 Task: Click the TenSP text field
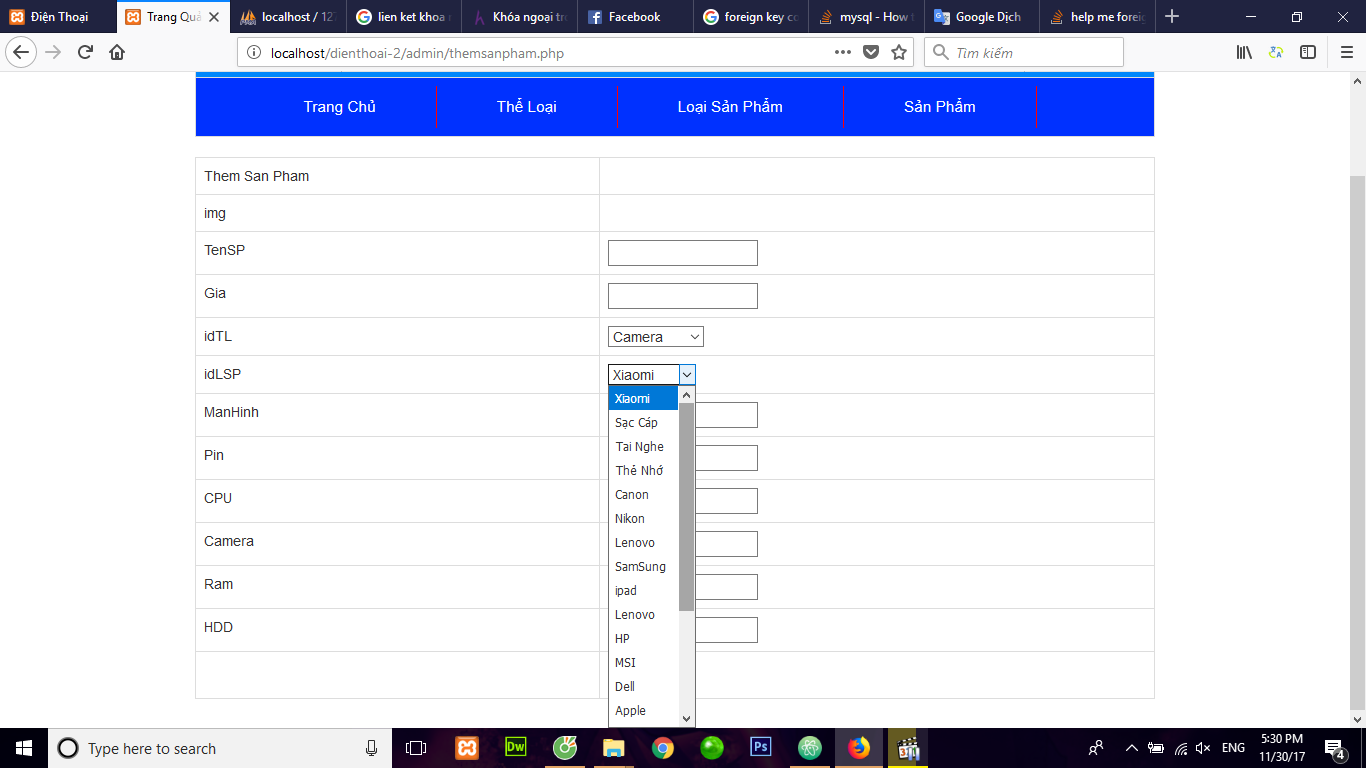[x=683, y=253]
